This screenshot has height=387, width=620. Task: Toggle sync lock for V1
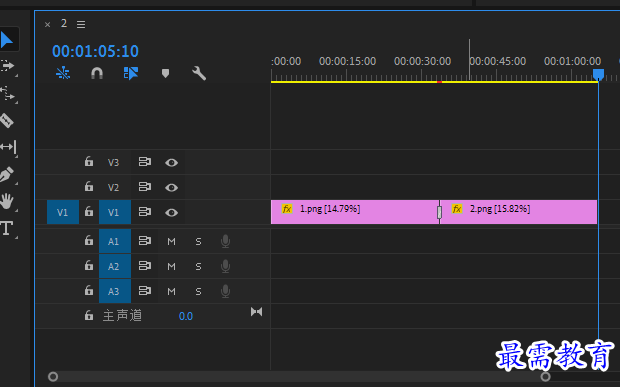point(144,212)
